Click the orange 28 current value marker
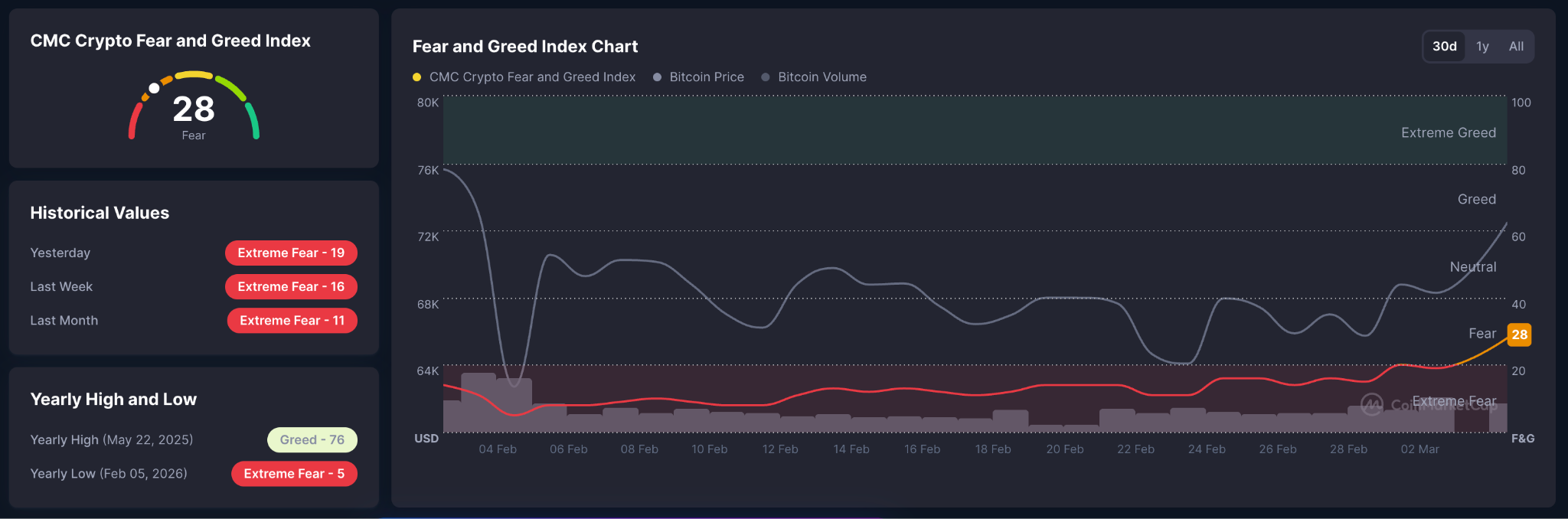The height and width of the screenshot is (519, 1568). (x=1519, y=335)
